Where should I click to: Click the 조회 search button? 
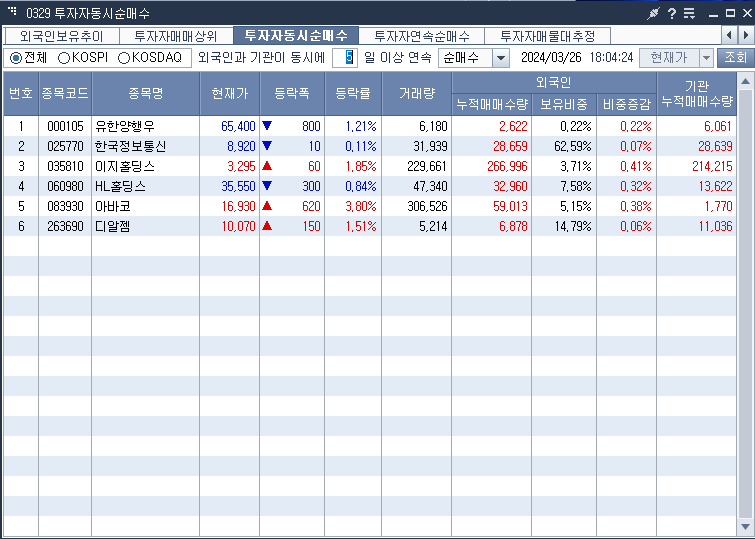pos(735,58)
